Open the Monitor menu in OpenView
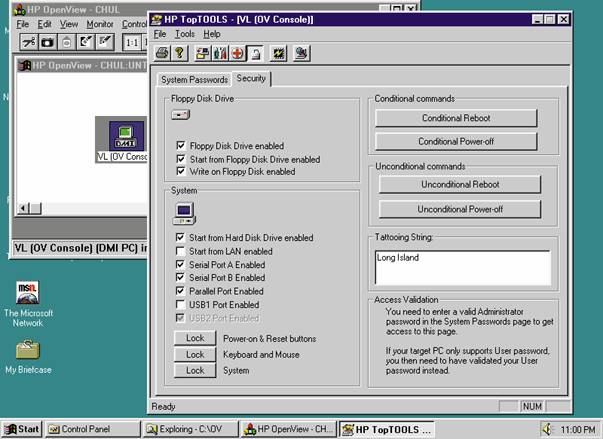This screenshot has height=439, width=603. coord(99,23)
